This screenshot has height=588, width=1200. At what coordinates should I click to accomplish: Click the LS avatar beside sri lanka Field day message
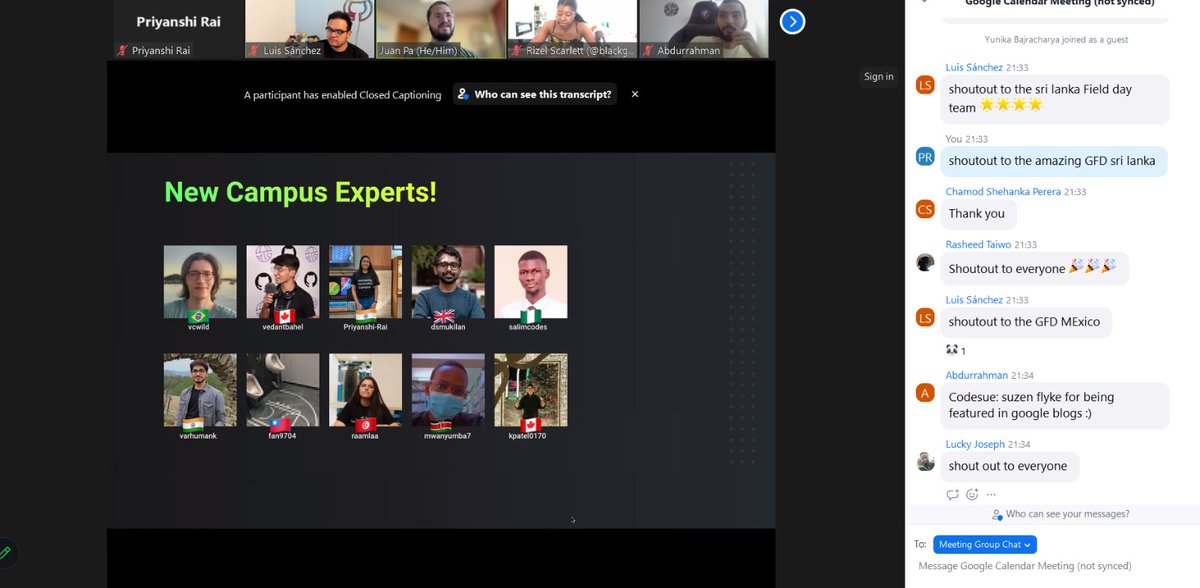tap(925, 85)
